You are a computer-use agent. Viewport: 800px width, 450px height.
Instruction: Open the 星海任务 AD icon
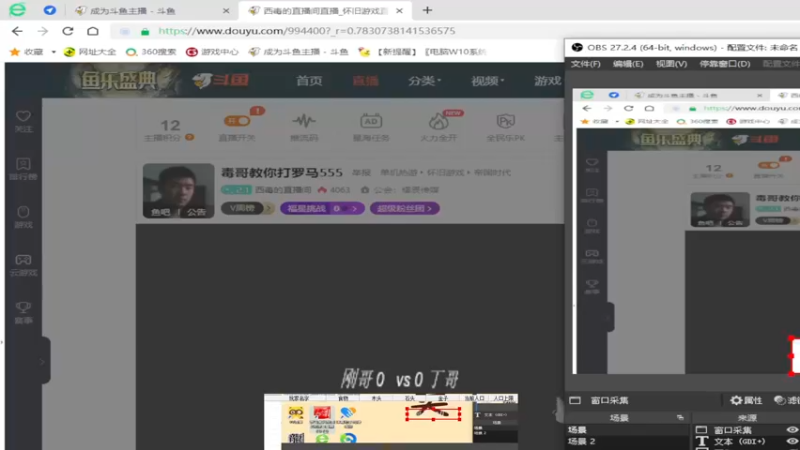click(371, 121)
